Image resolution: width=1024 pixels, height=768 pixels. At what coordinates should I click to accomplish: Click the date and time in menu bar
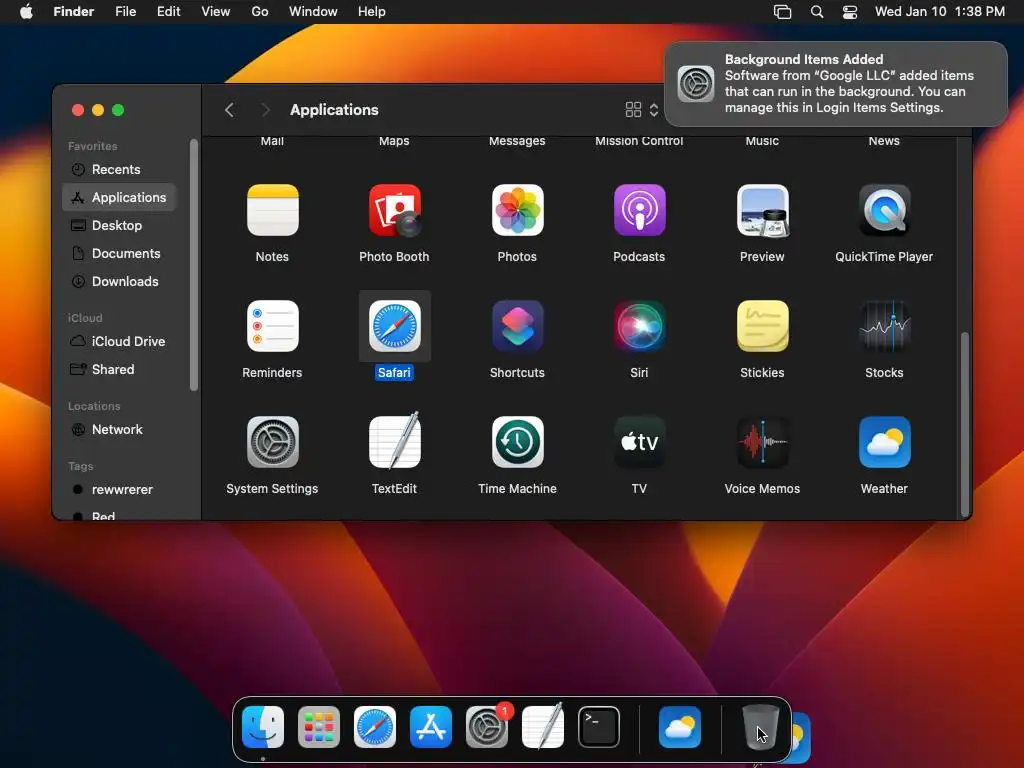tap(940, 12)
